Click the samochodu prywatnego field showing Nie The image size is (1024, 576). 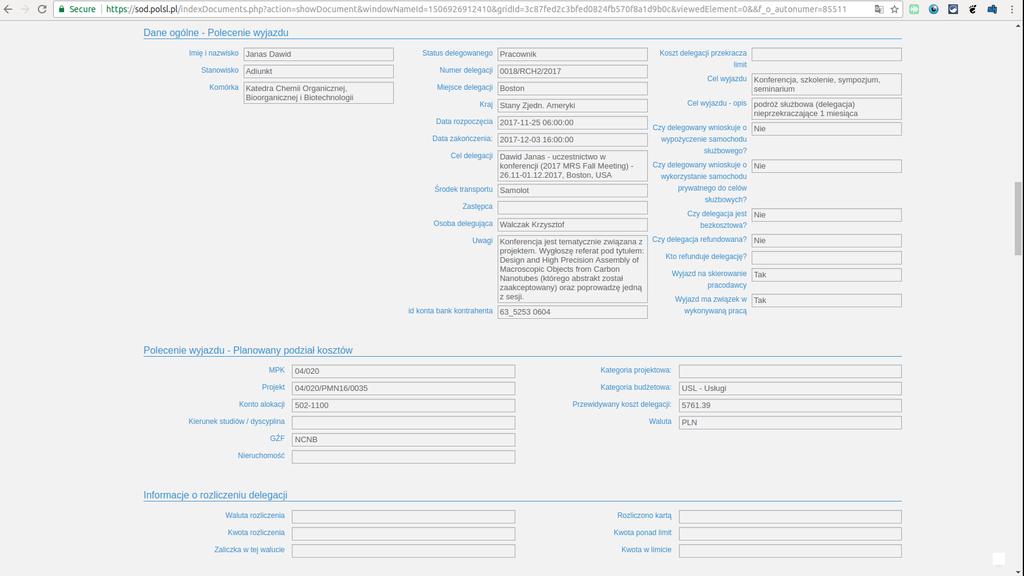point(827,166)
